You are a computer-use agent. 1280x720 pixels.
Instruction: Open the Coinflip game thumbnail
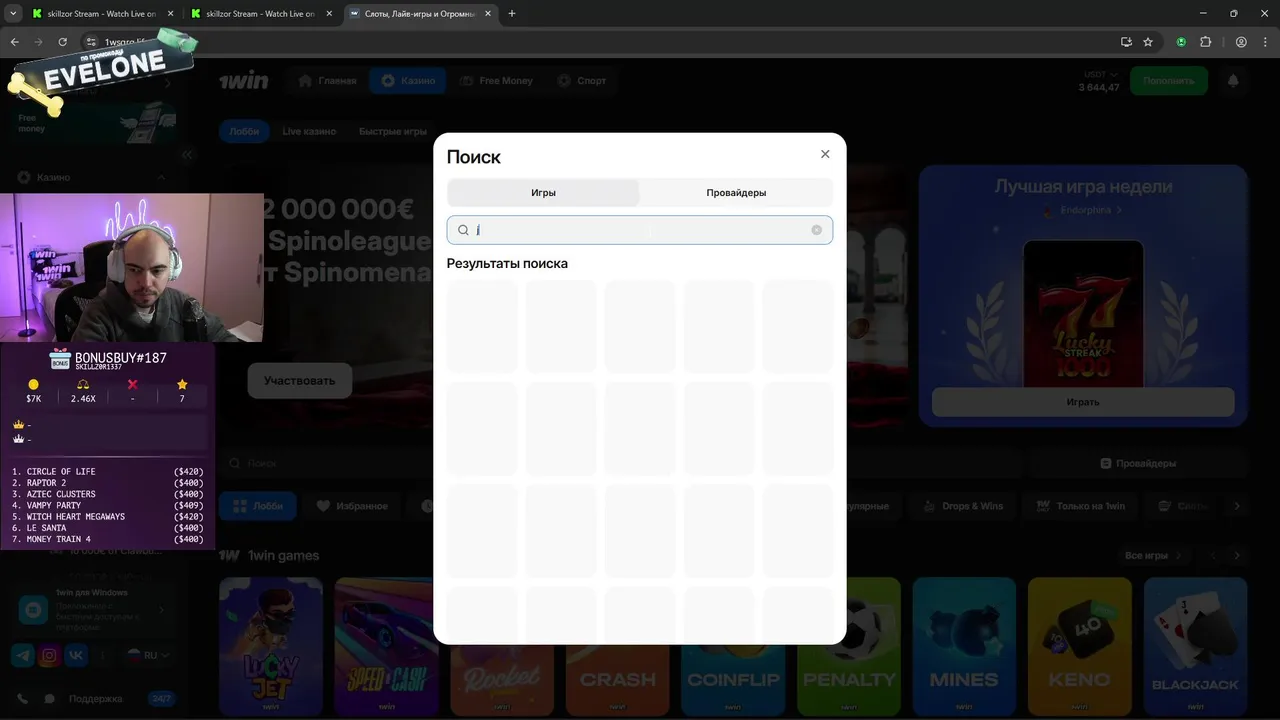pos(733,680)
